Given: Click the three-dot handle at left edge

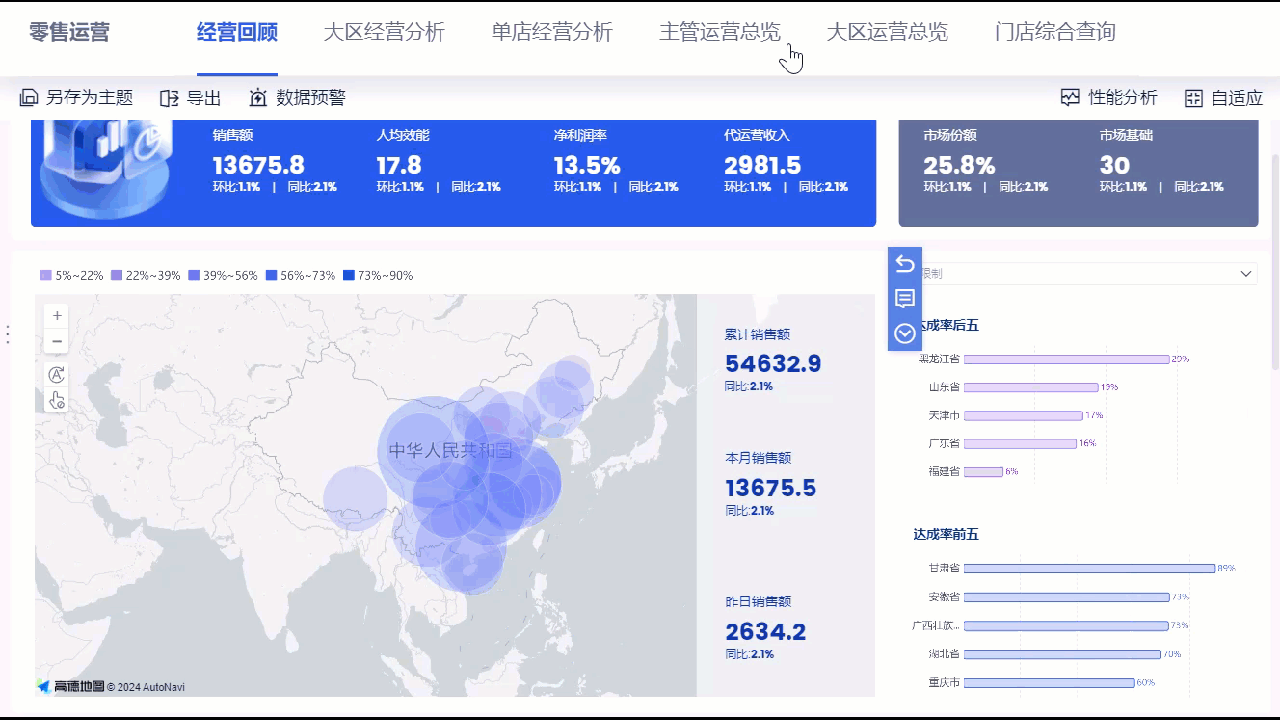Looking at the screenshot, I should click(x=8, y=334).
